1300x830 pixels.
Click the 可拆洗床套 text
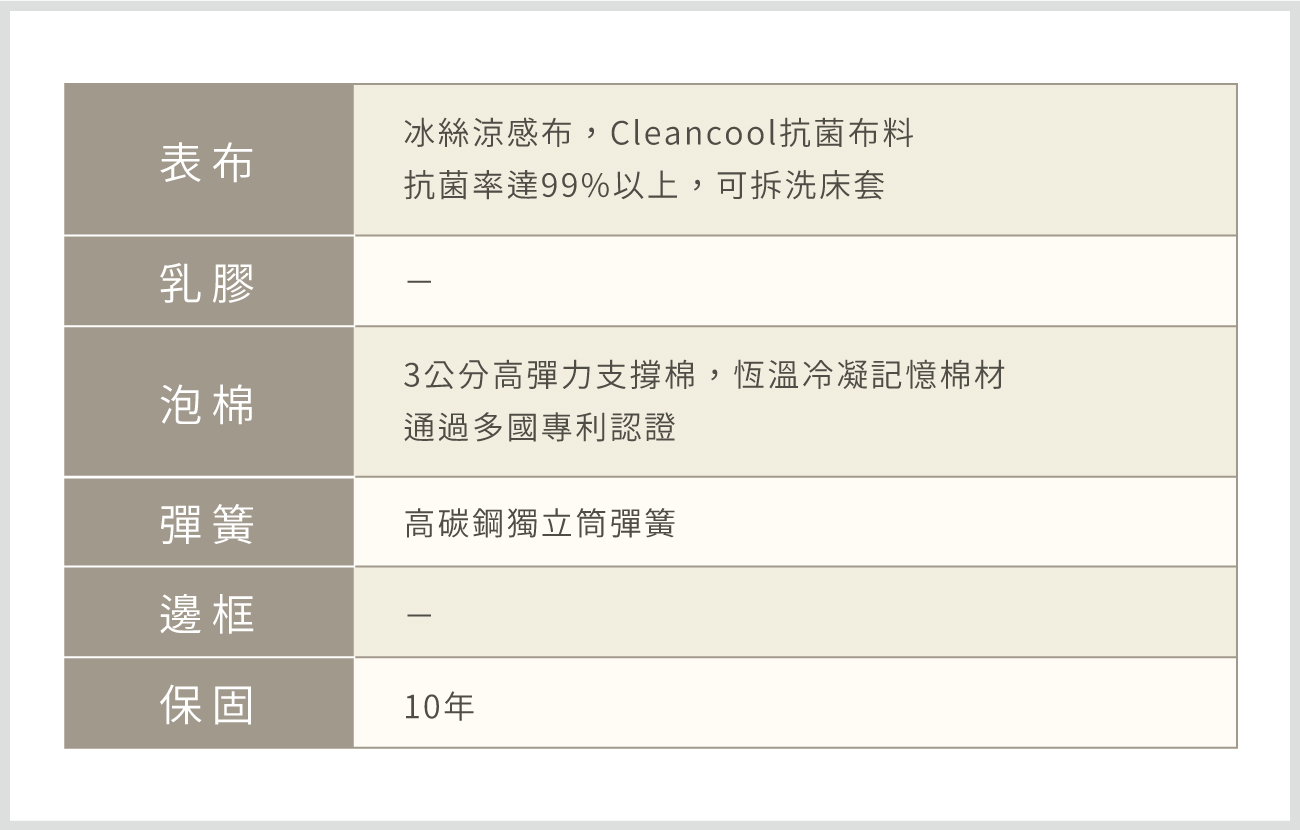[x=801, y=186]
